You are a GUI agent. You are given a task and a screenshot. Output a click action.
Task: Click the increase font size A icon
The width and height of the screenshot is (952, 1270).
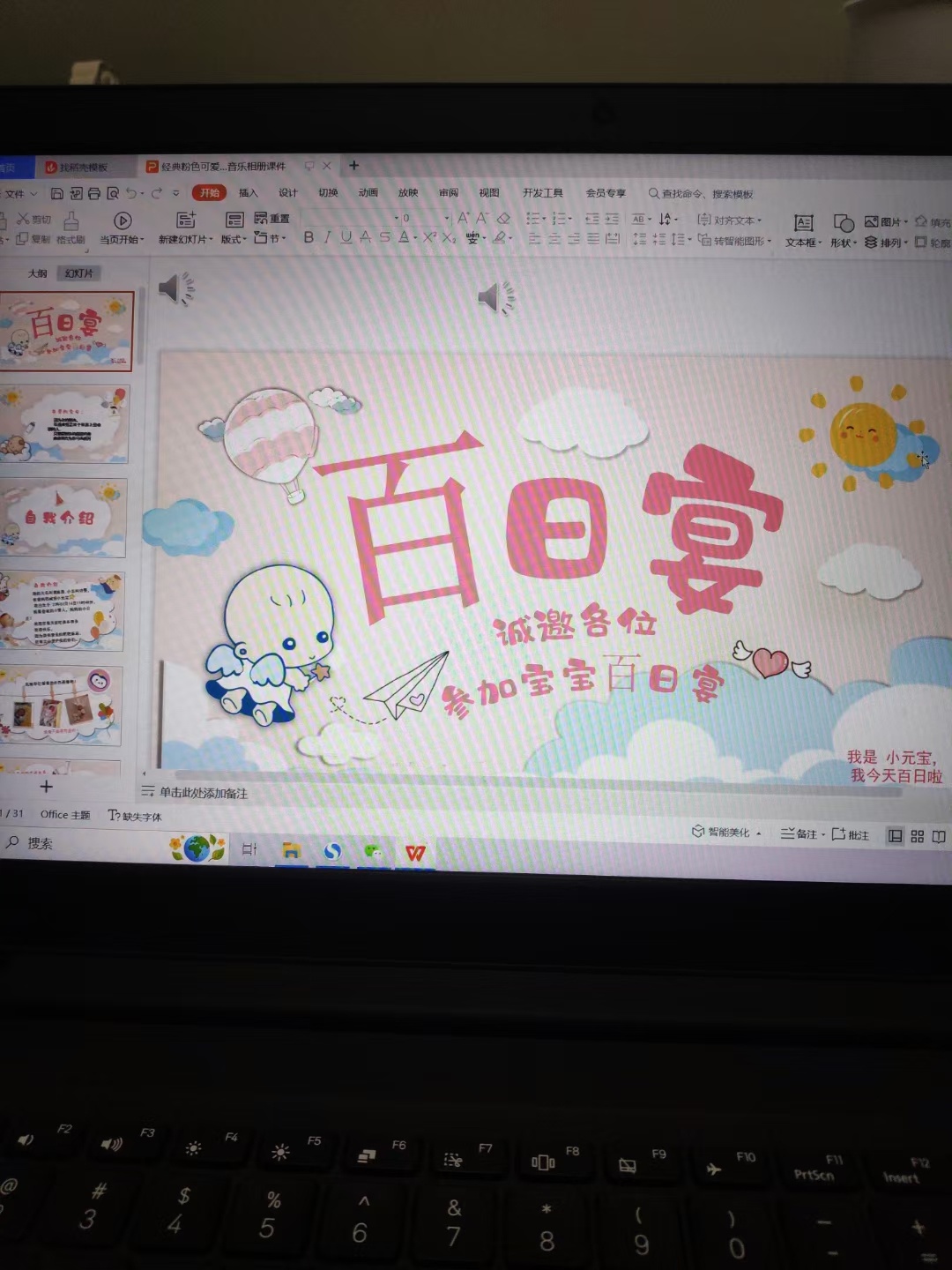(464, 218)
